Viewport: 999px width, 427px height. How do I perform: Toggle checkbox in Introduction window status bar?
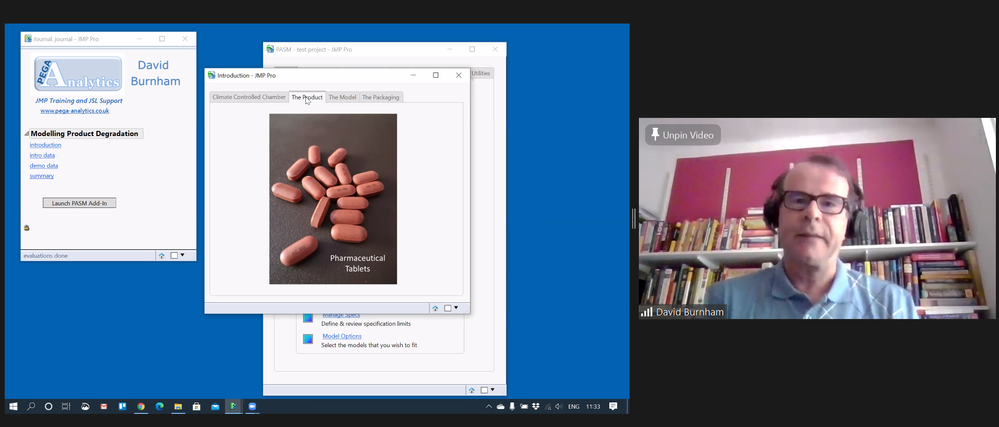point(449,308)
